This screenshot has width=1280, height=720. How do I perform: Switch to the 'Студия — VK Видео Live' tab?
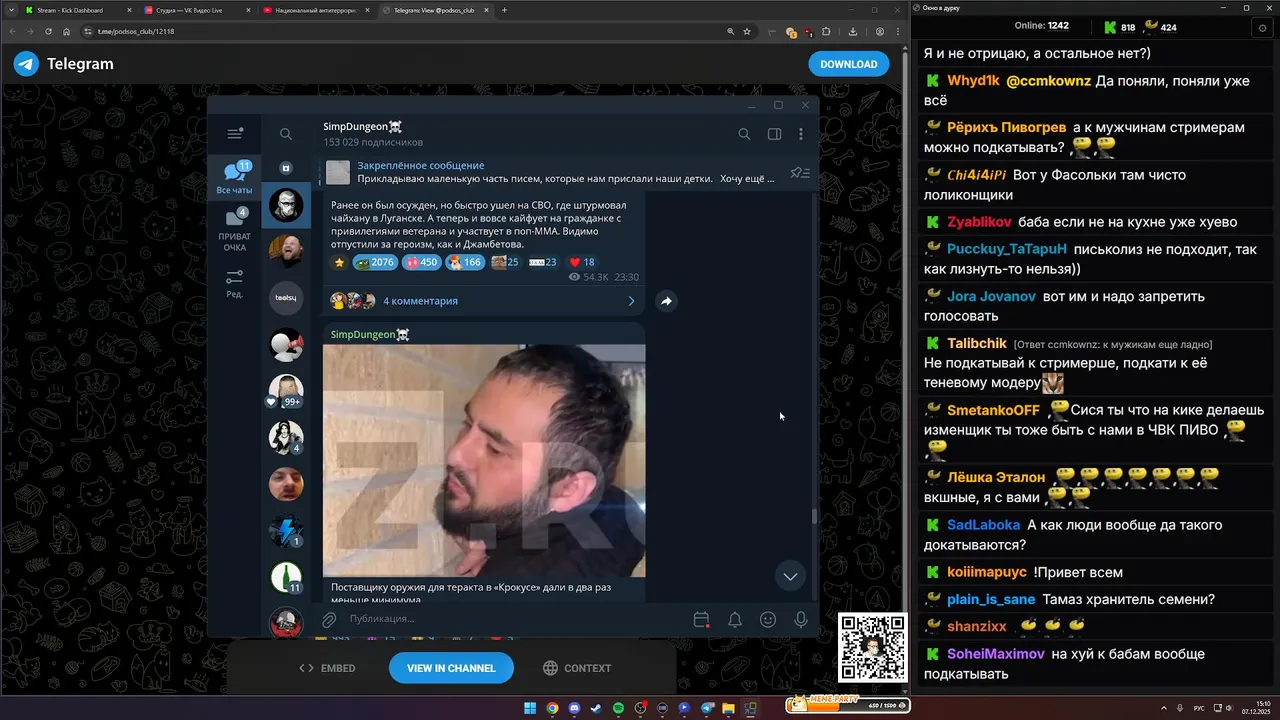[x=197, y=10]
